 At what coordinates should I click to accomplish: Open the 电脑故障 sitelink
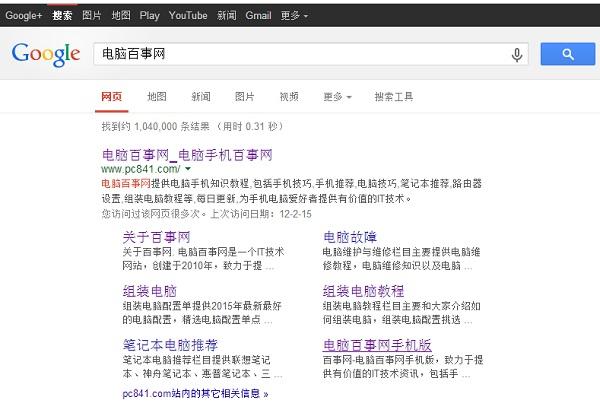[350, 237]
